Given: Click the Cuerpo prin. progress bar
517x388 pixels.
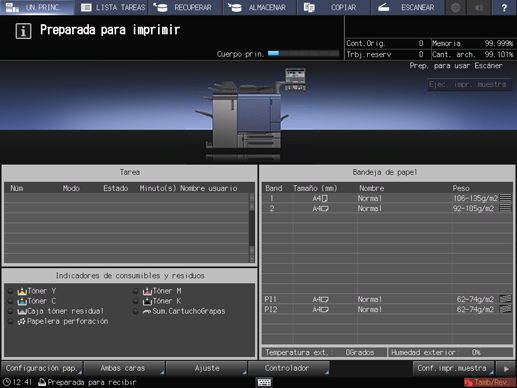Looking at the screenshot, I should (304, 53).
